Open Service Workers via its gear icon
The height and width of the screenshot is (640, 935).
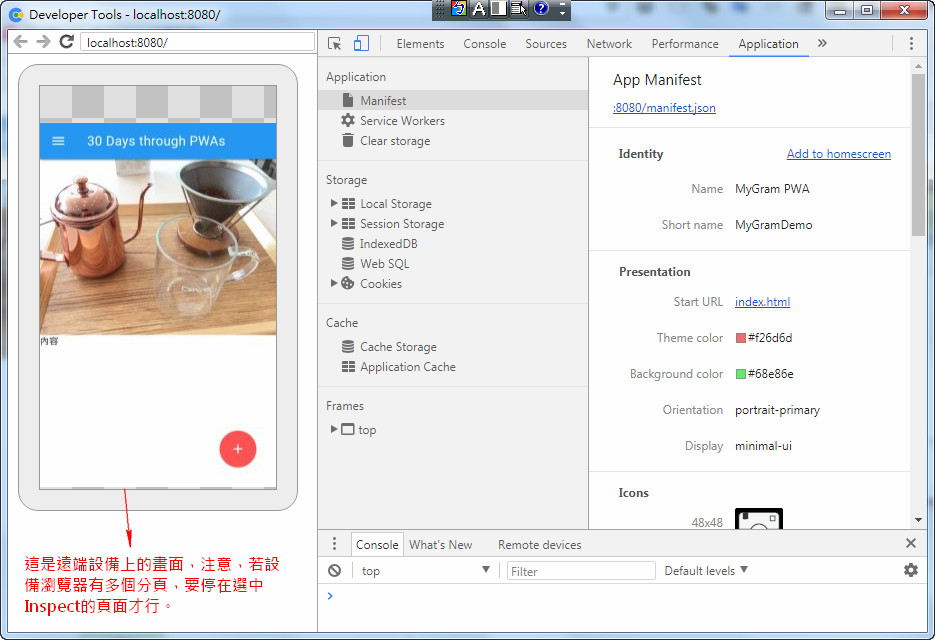[346, 121]
